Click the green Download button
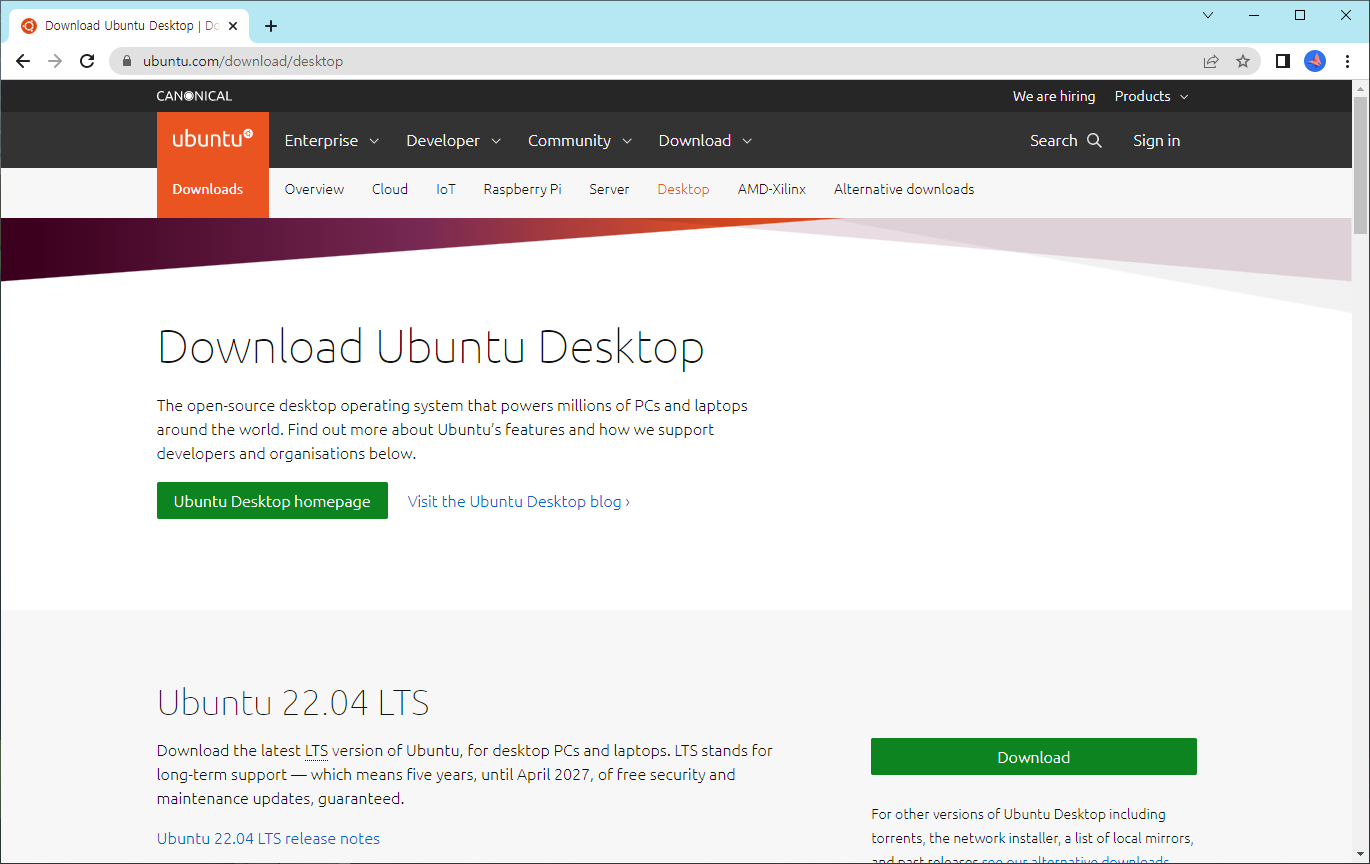Image resolution: width=1370 pixels, height=864 pixels. coord(1034,757)
